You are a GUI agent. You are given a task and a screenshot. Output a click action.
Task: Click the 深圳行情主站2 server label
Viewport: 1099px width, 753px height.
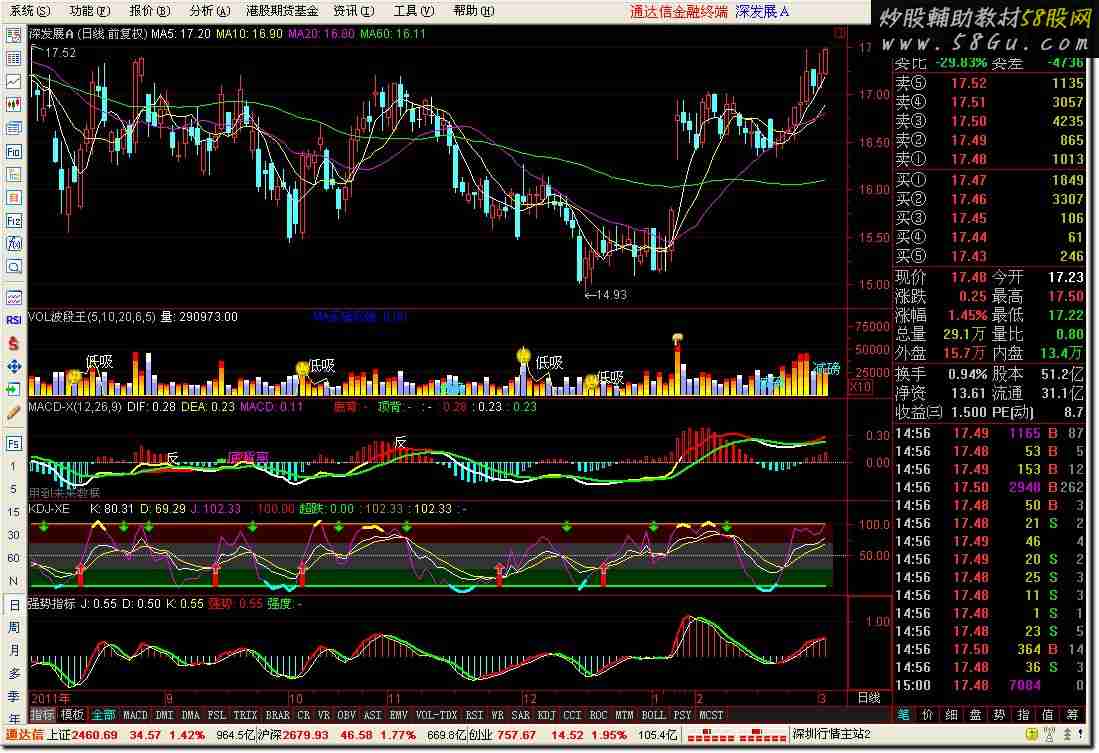pyautogui.click(x=831, y=735)
